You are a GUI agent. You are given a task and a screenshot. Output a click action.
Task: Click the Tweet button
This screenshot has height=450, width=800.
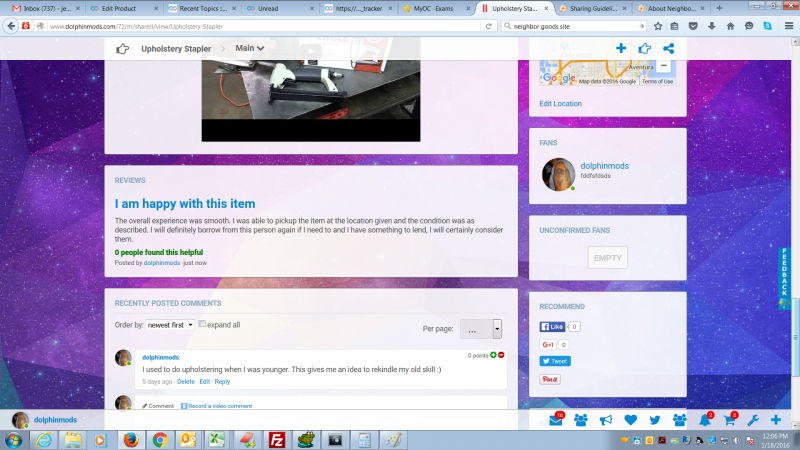(x=555, y=361)
